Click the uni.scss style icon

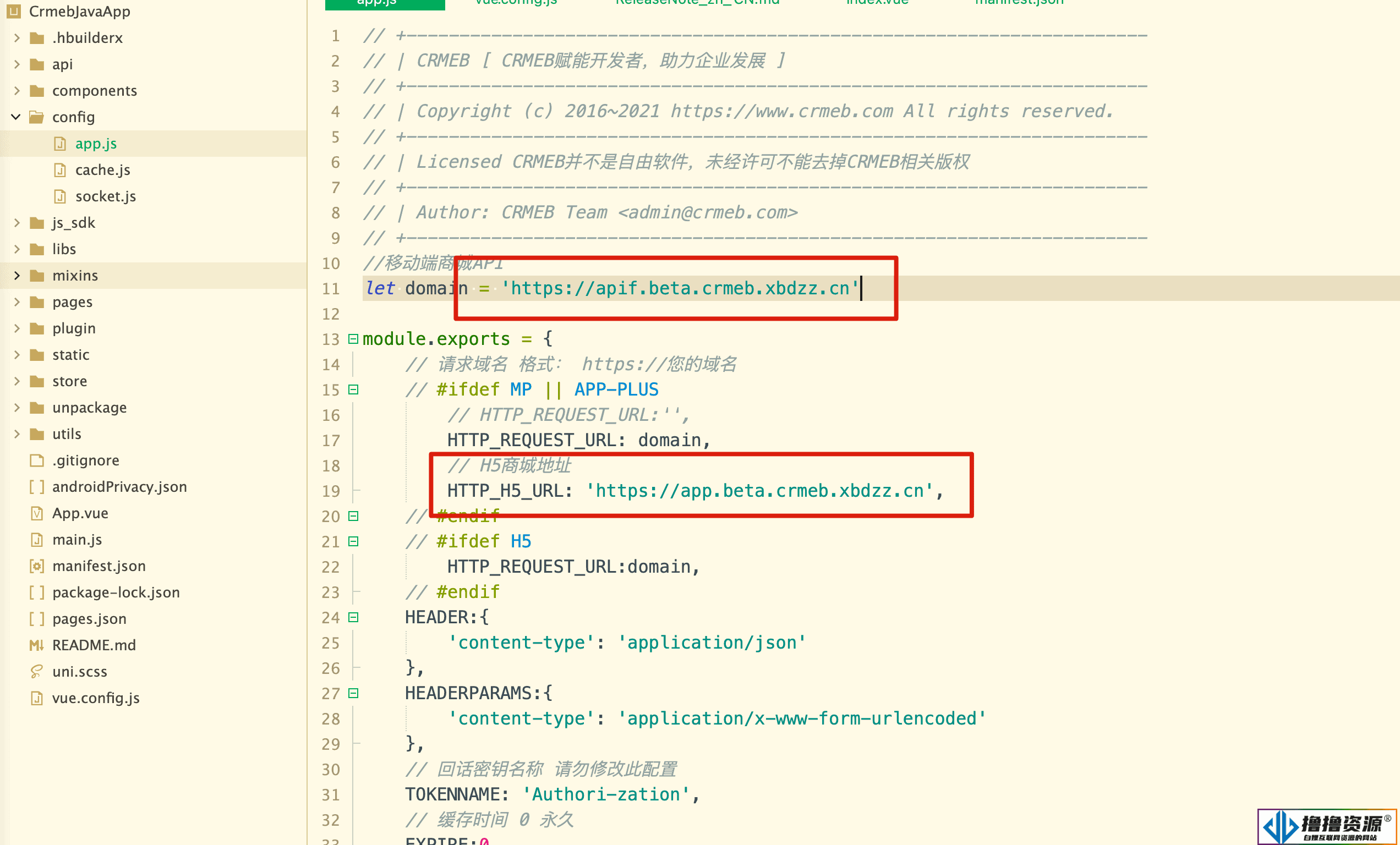[x=37, y=672]
